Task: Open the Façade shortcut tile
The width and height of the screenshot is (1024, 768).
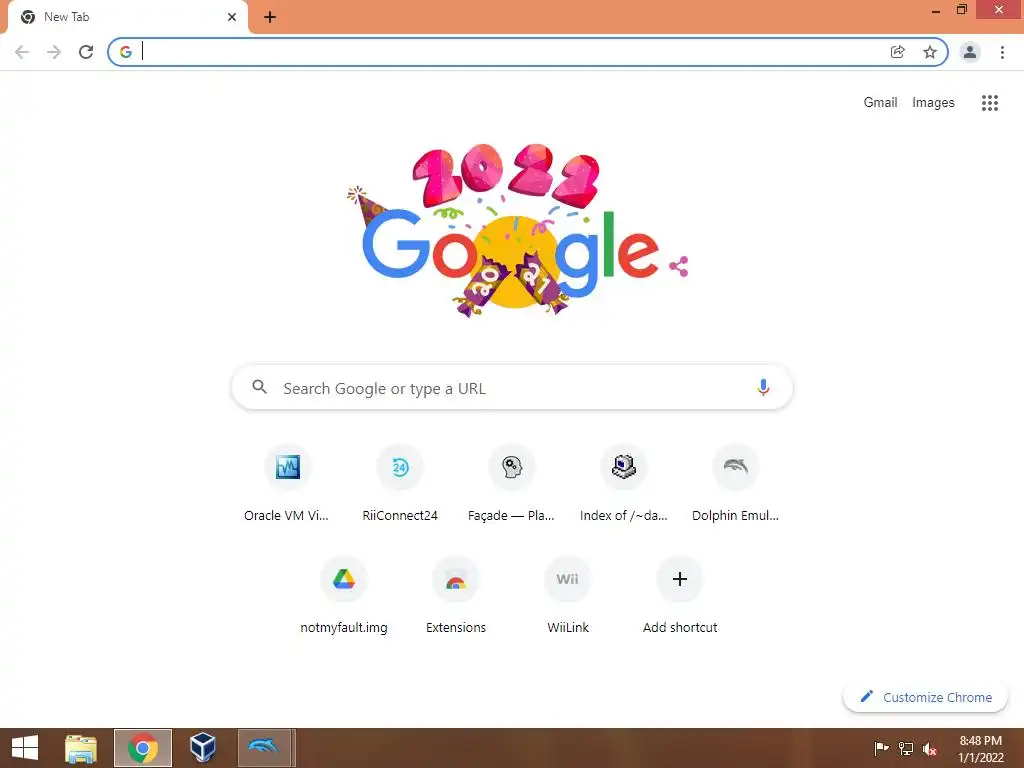Action: 511,485
